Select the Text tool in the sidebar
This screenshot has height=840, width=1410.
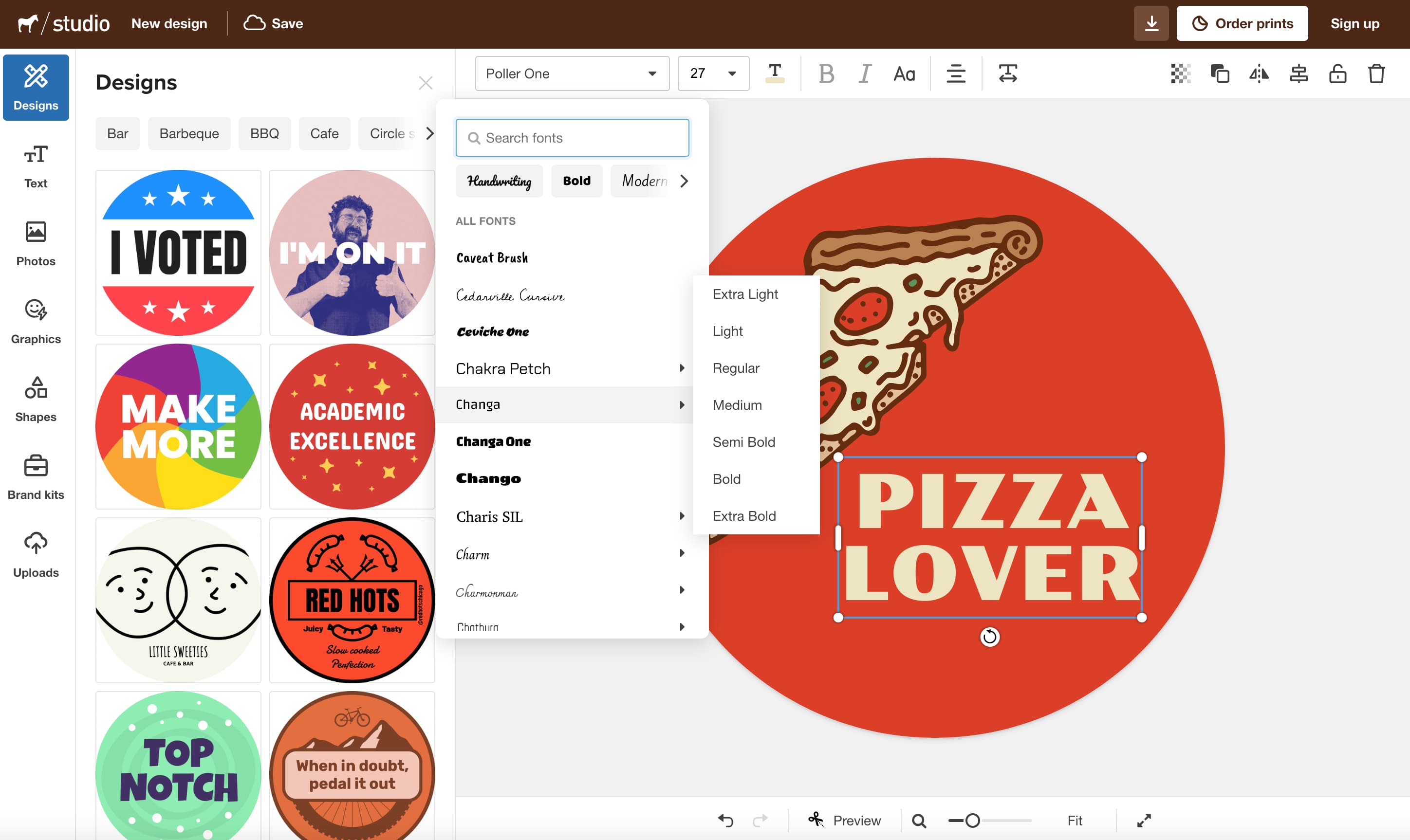35,166
